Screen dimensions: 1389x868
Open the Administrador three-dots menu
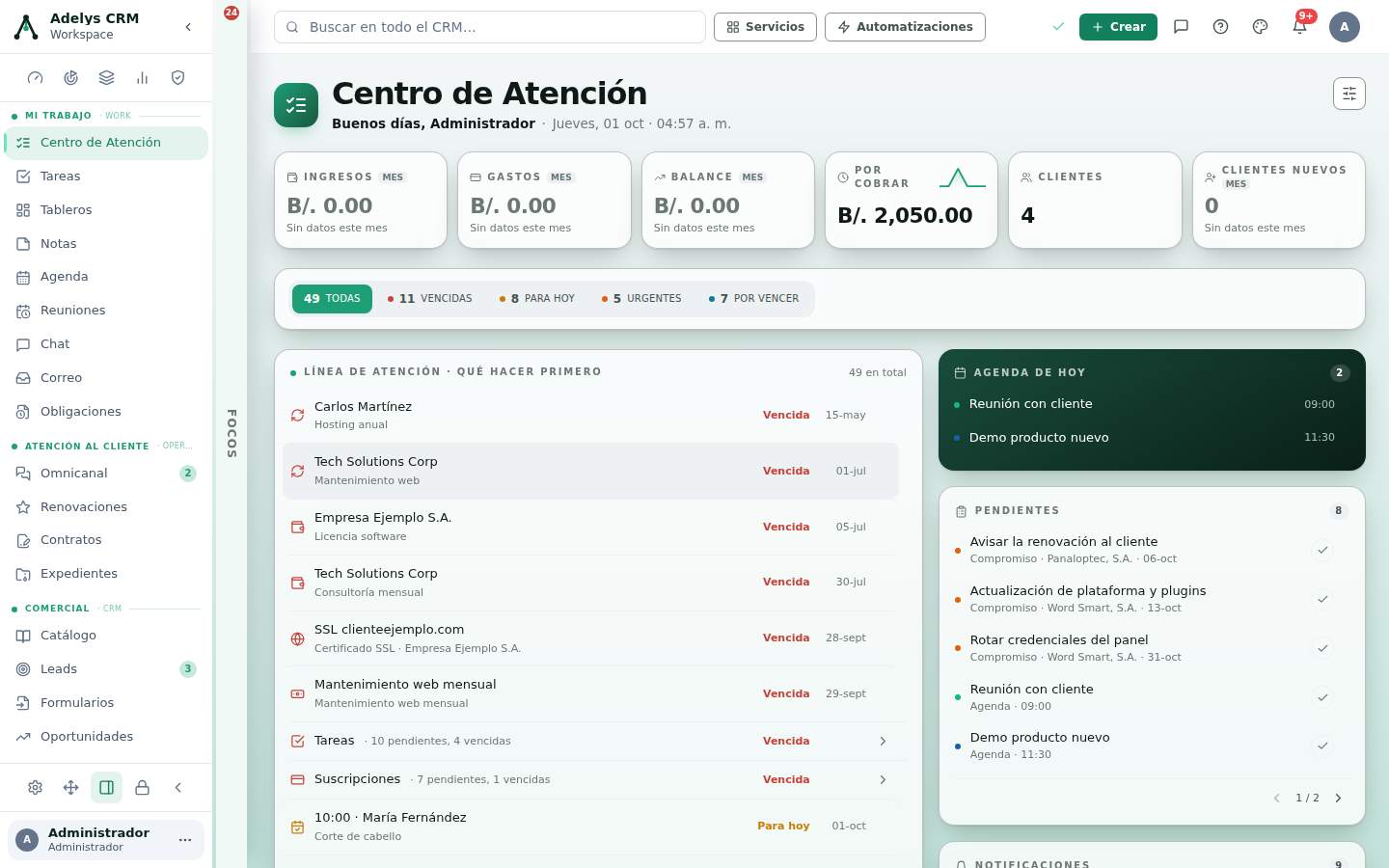tap(185, 840)
